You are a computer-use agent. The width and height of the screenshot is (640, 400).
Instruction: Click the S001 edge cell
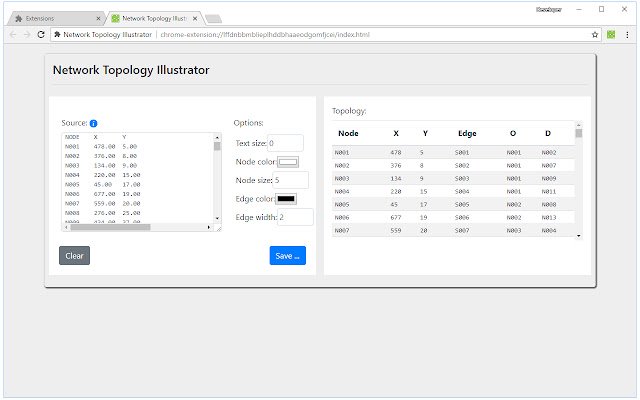pos(462,153)
